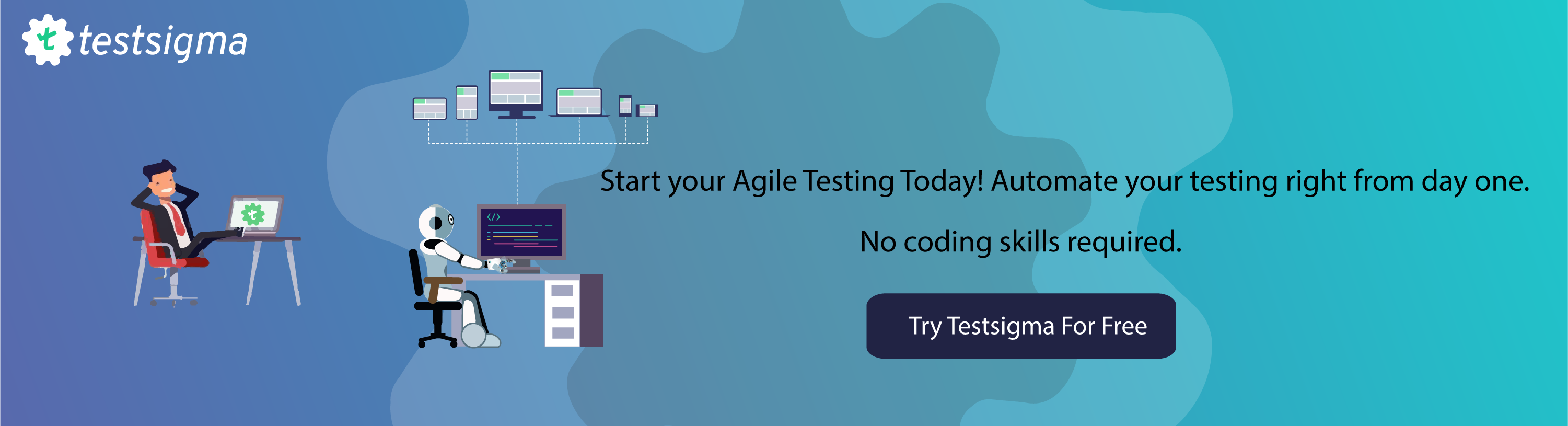Click the No coding skills required text

coord(1021,241)
